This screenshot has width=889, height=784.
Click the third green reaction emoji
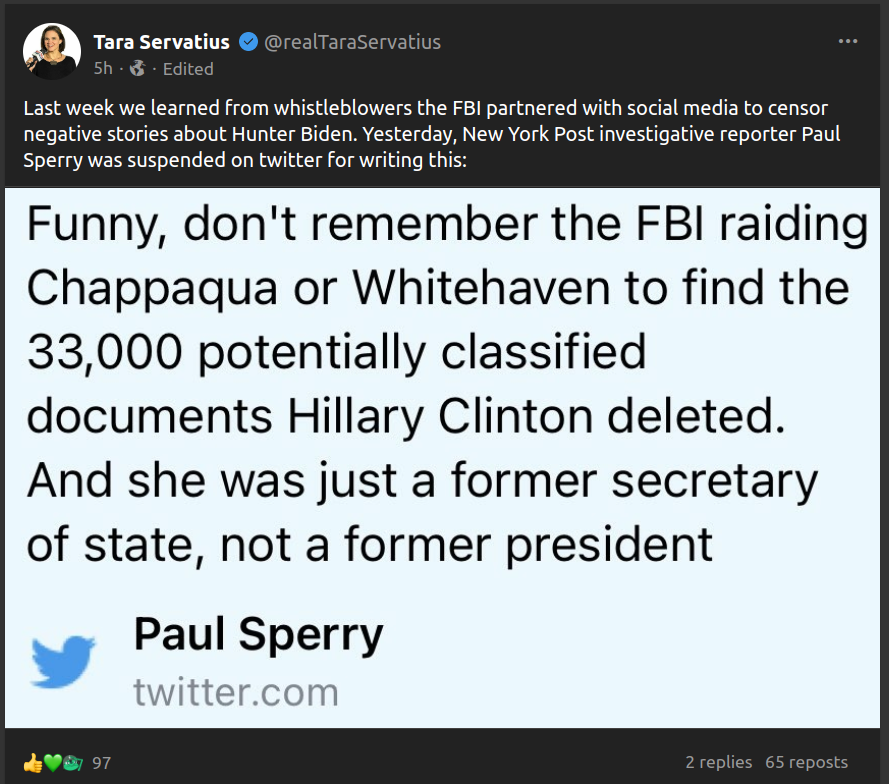pos(72,763)
